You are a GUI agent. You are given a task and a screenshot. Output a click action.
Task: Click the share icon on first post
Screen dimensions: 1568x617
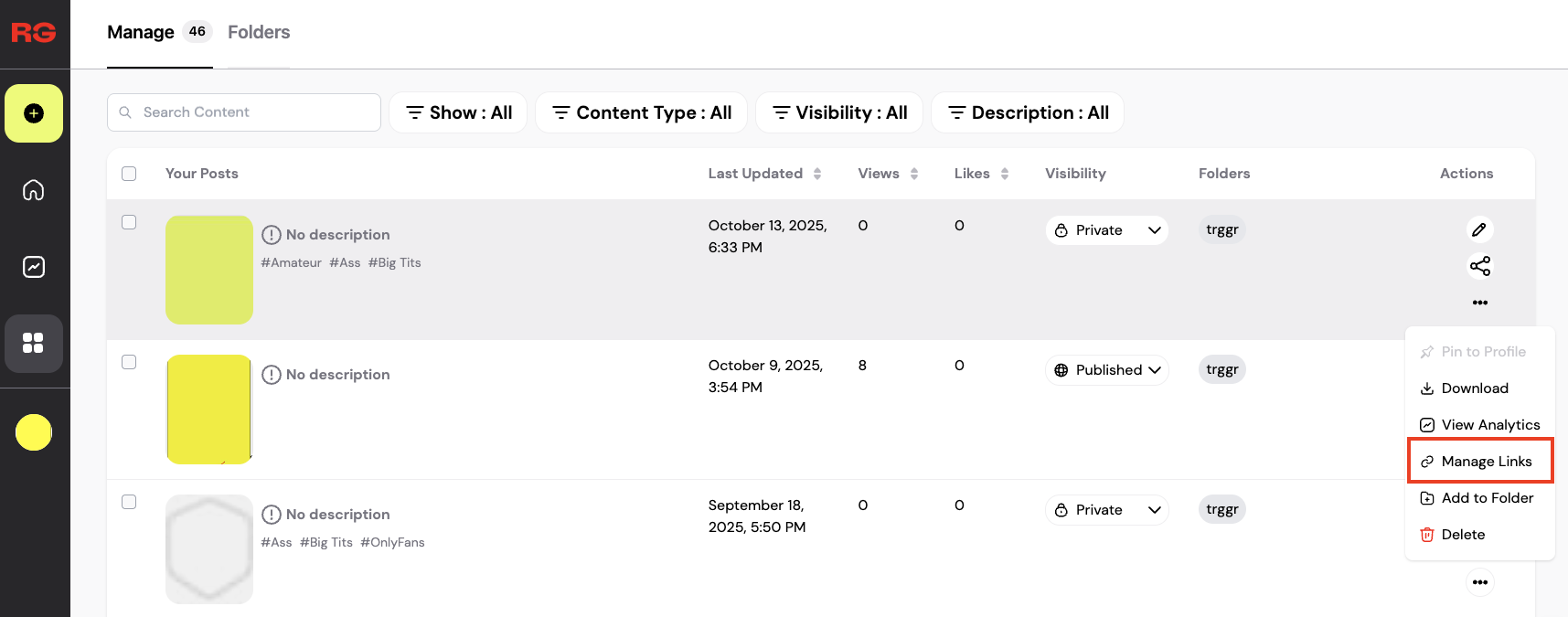[1479, 266]
